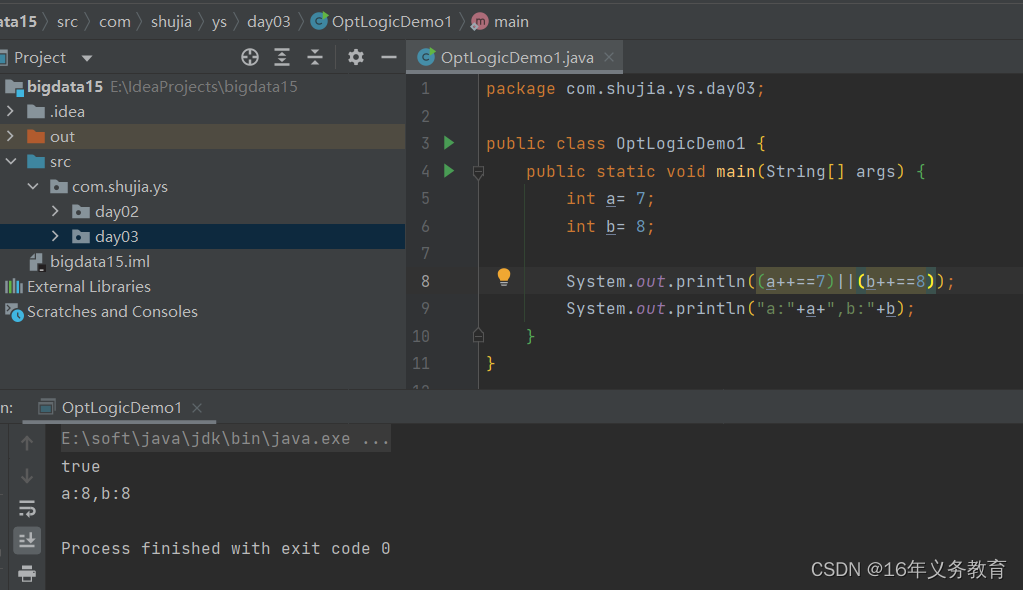Click fold end marker at line 10
The image size is (1023, 590).
[x=478, y=335]
